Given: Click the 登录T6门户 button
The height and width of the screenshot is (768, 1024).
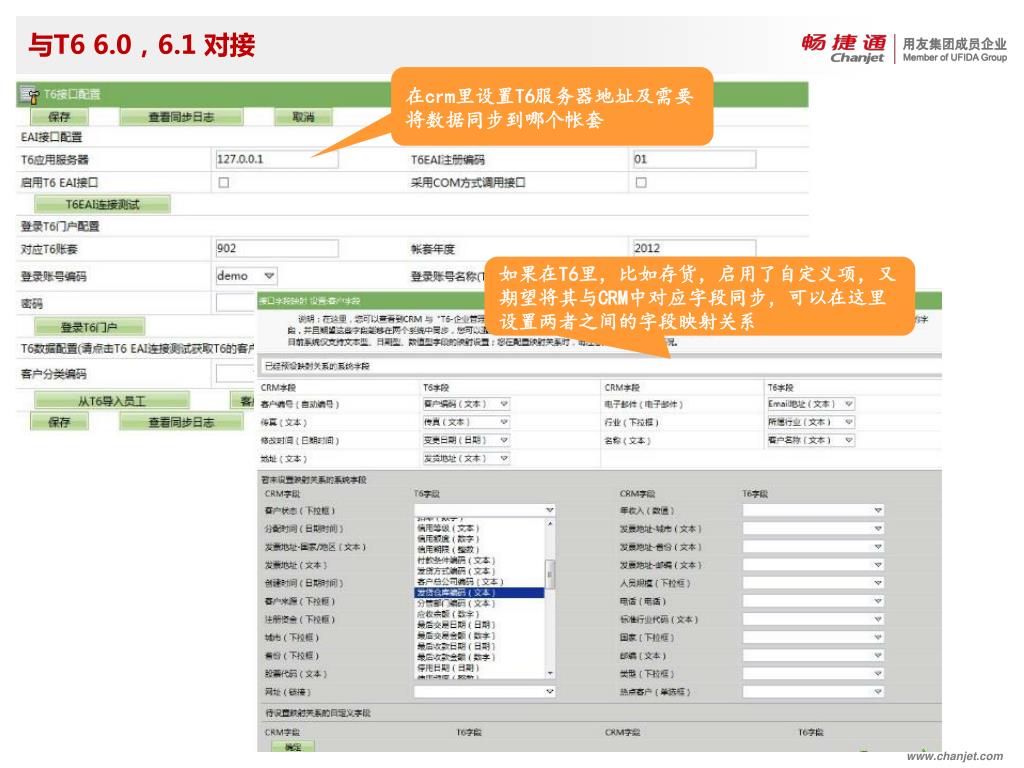Looking at the screenshot, I should [x=89, y=327].
